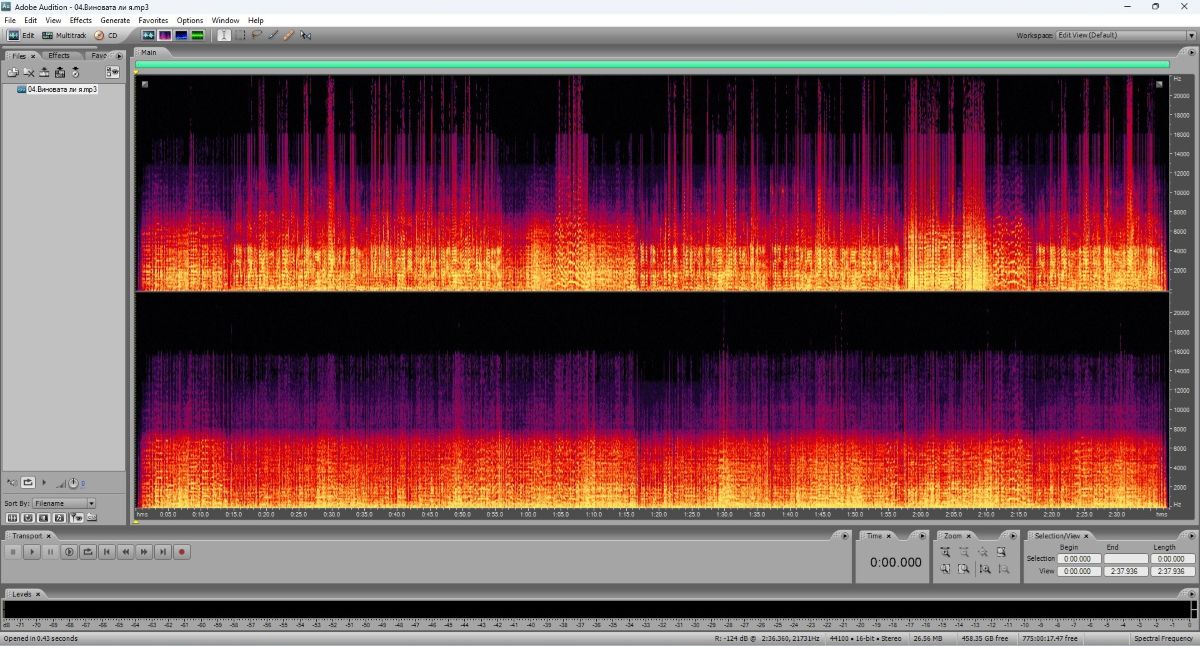Click Play From Cursor To End button
Image resolution: width=1200 pixels, height=646 pixels.
(x=69, y=551)
